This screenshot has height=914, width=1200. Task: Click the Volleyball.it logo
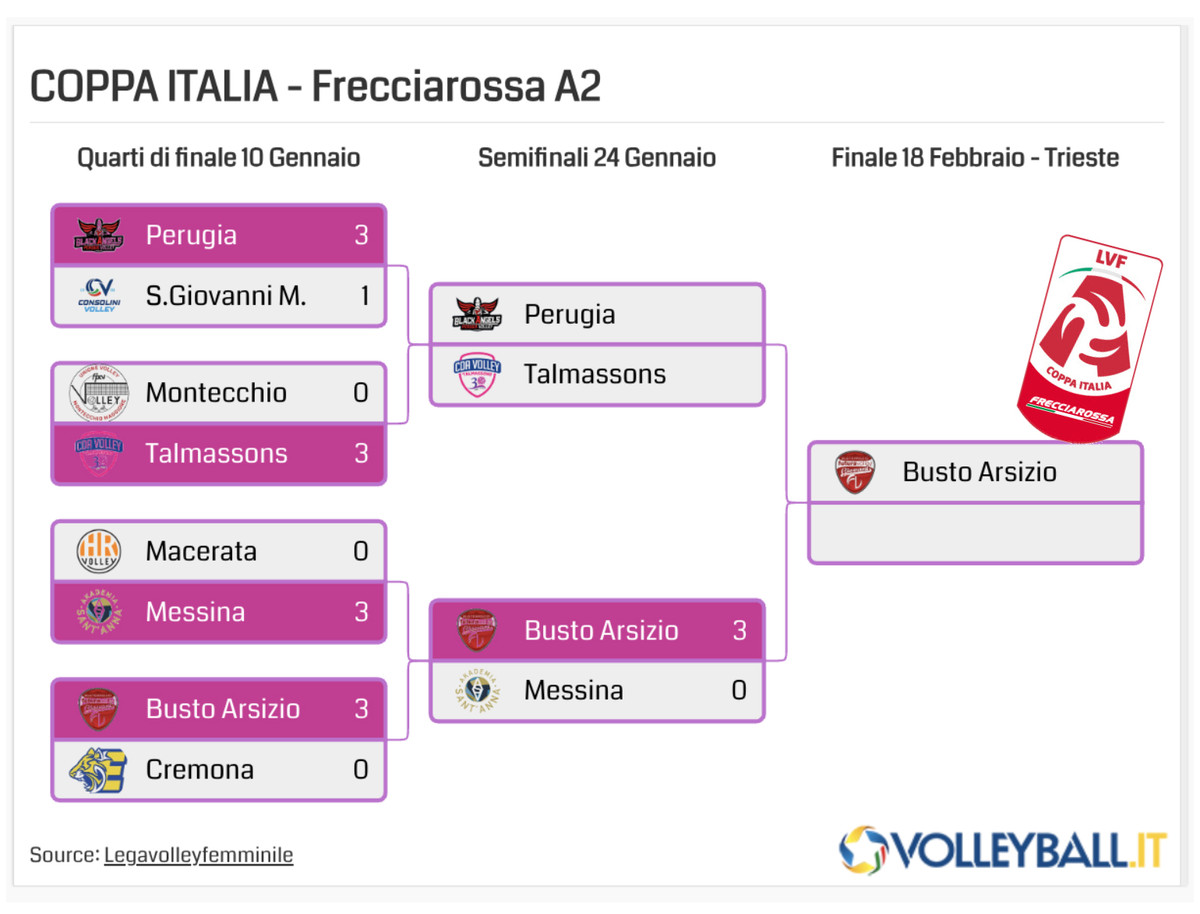coord(1002,850)
